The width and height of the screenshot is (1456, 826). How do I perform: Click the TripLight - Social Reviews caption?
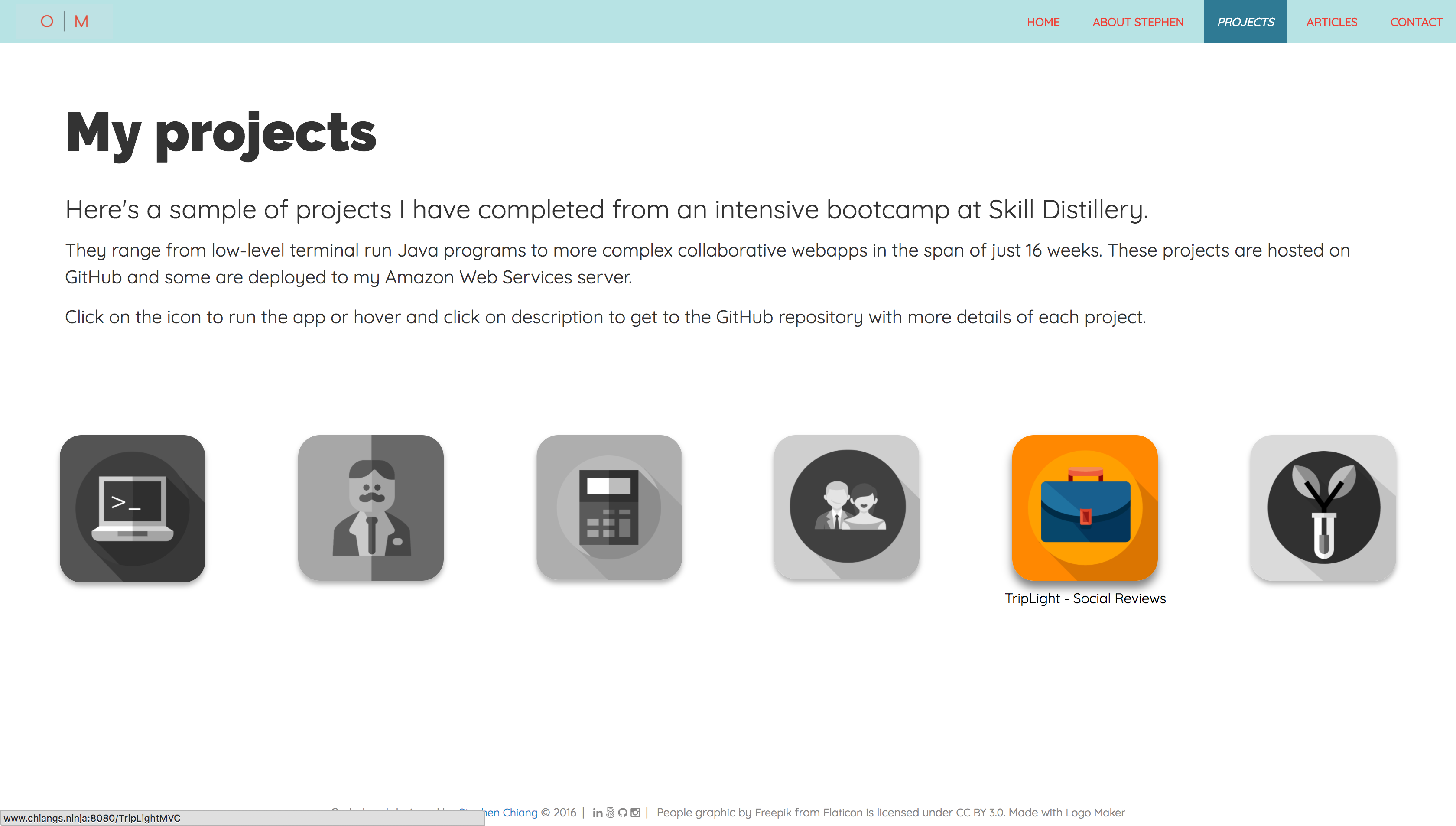click(x=1085, y=598)
